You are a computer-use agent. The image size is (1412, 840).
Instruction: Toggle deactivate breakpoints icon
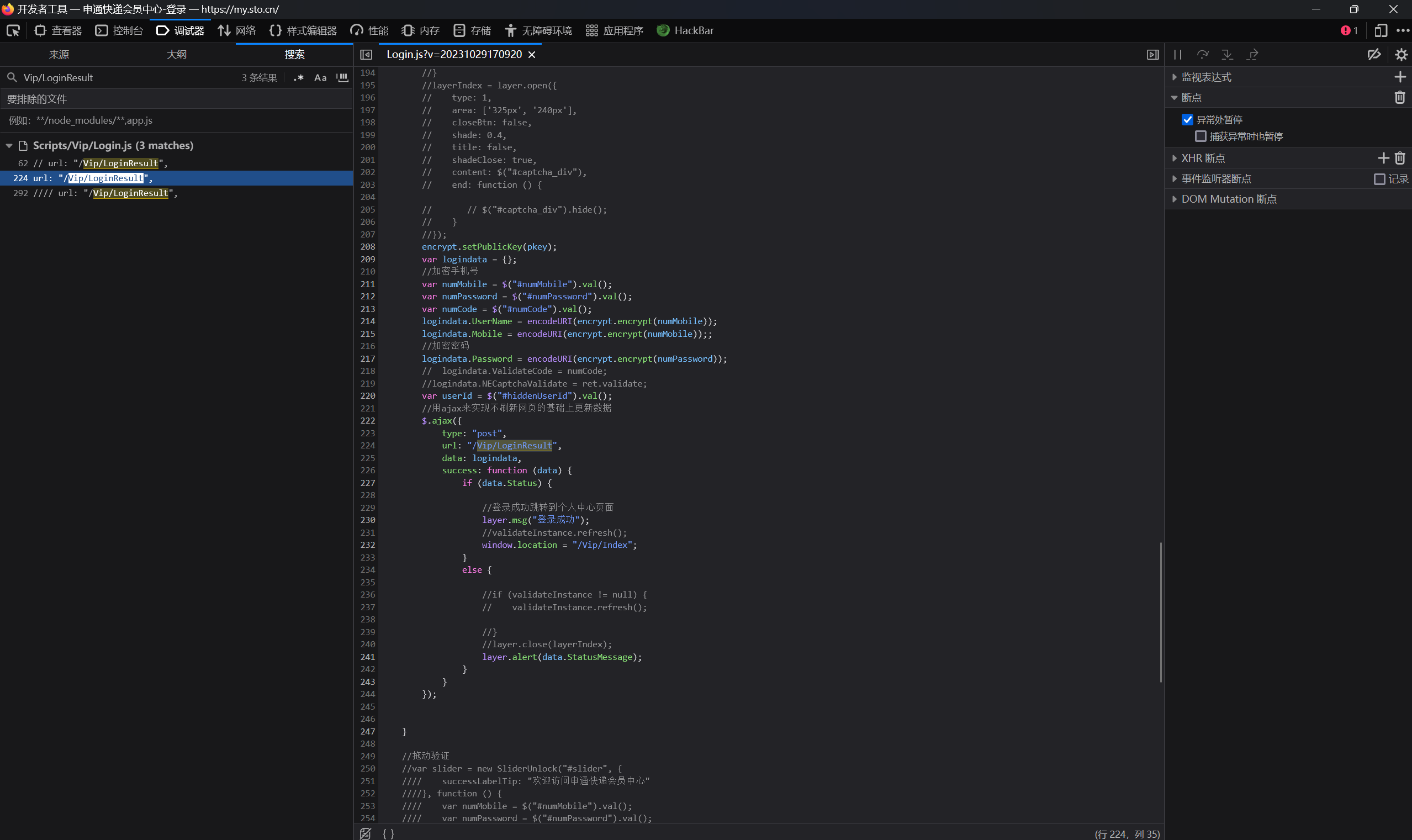(1374, 54)
